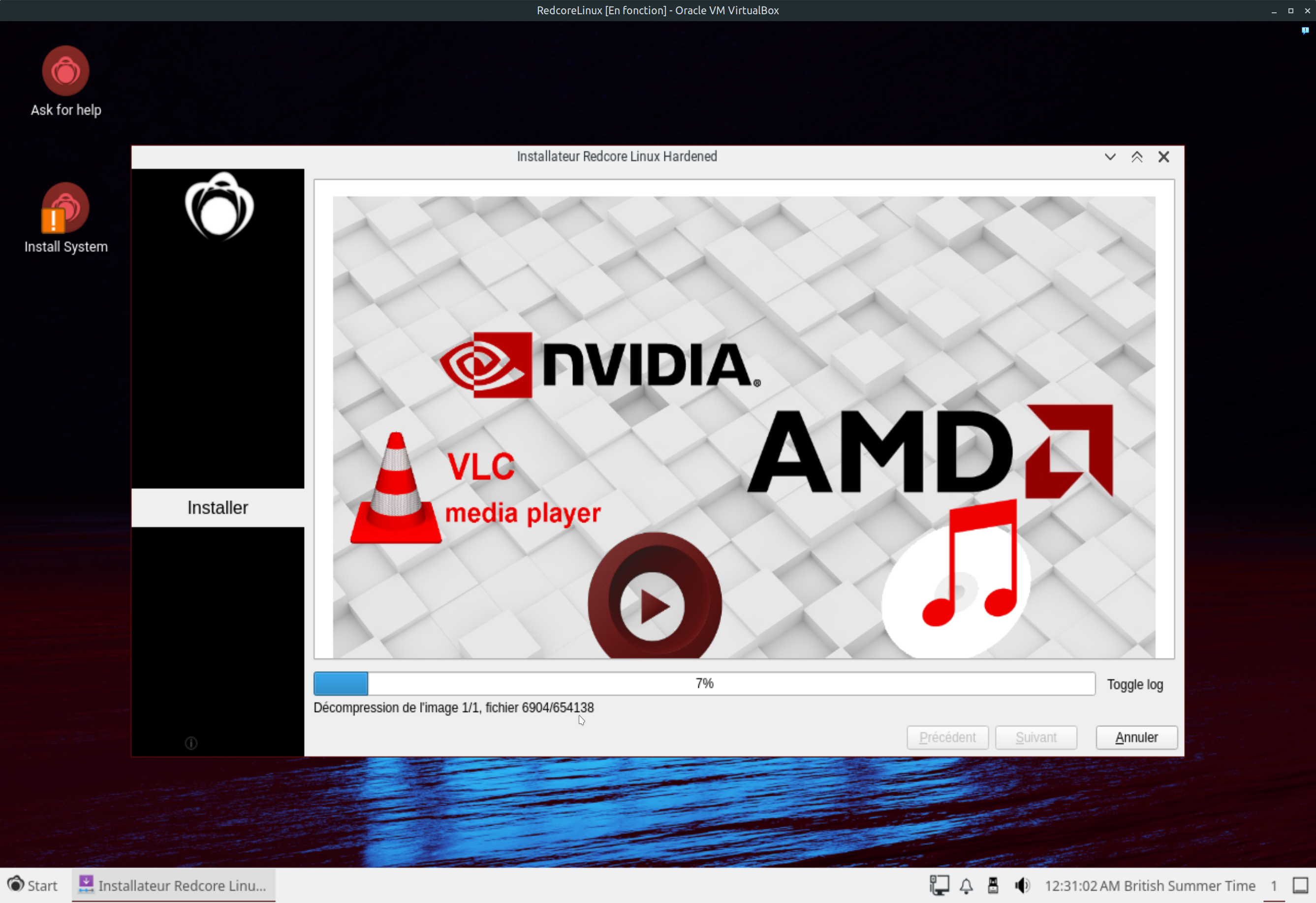This screenshot has width=1316, height=903.
Task: Open the volume speaker control
Action: point(1022,885)
